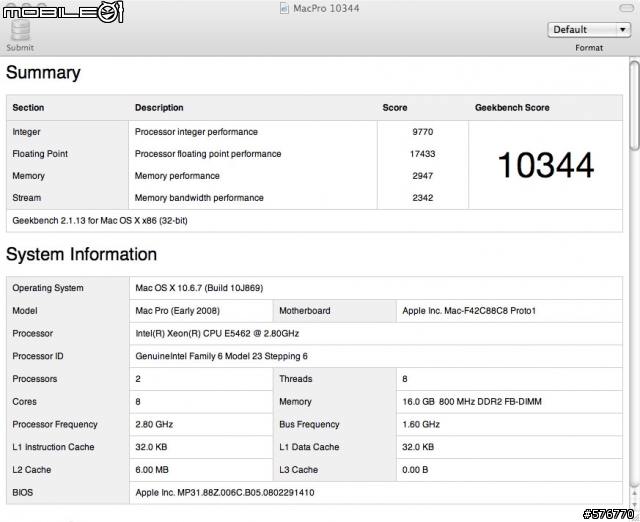Click the Summary heading
The image size is (640, 522).
coord(43,73)
